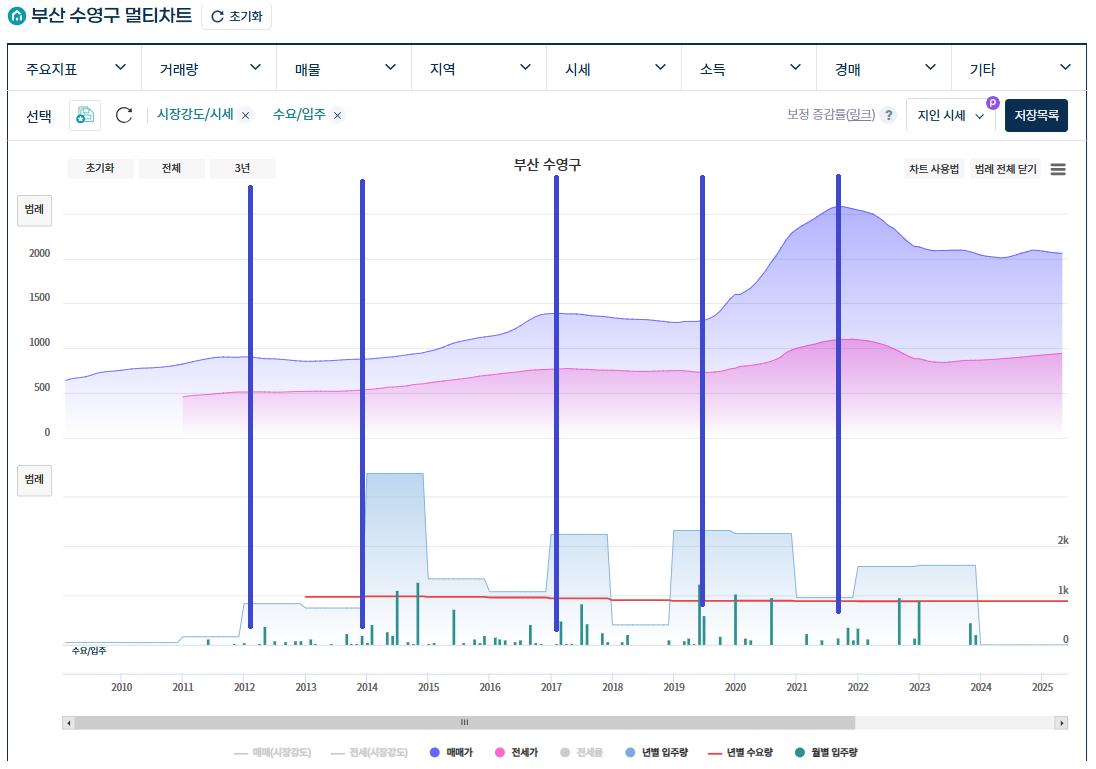Open the 시세 dropdown
This screenshot has width=1096, height=769.
[x=614, y=69]
